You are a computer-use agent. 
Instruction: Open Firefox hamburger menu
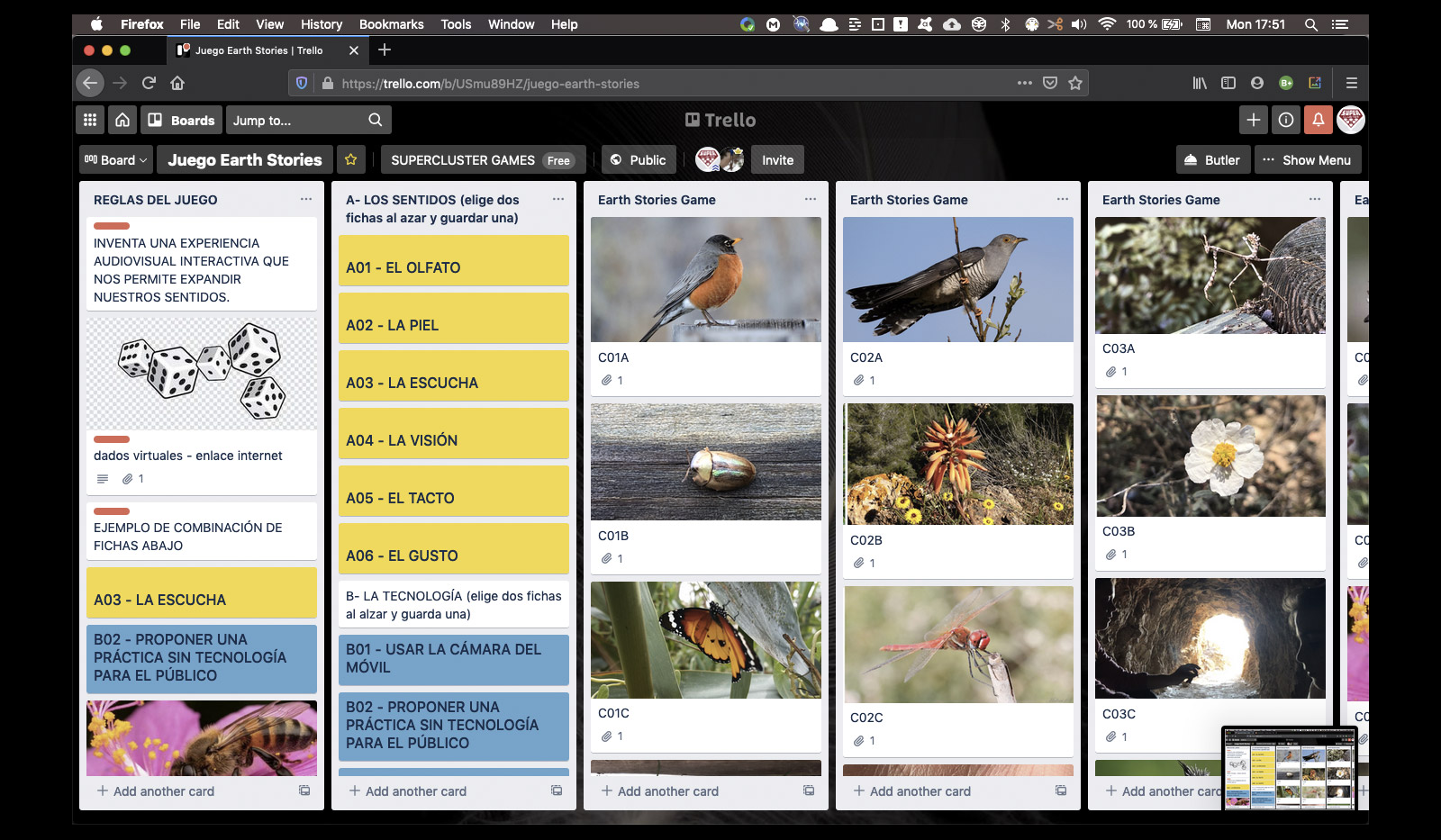[x=1351, y=83]
